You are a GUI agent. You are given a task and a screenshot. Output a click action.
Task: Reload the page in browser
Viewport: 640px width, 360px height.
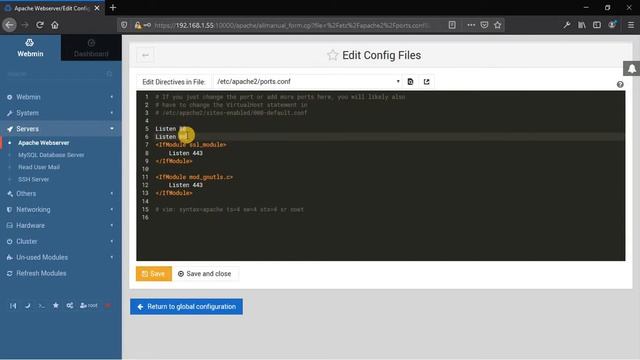click(40, 25)
